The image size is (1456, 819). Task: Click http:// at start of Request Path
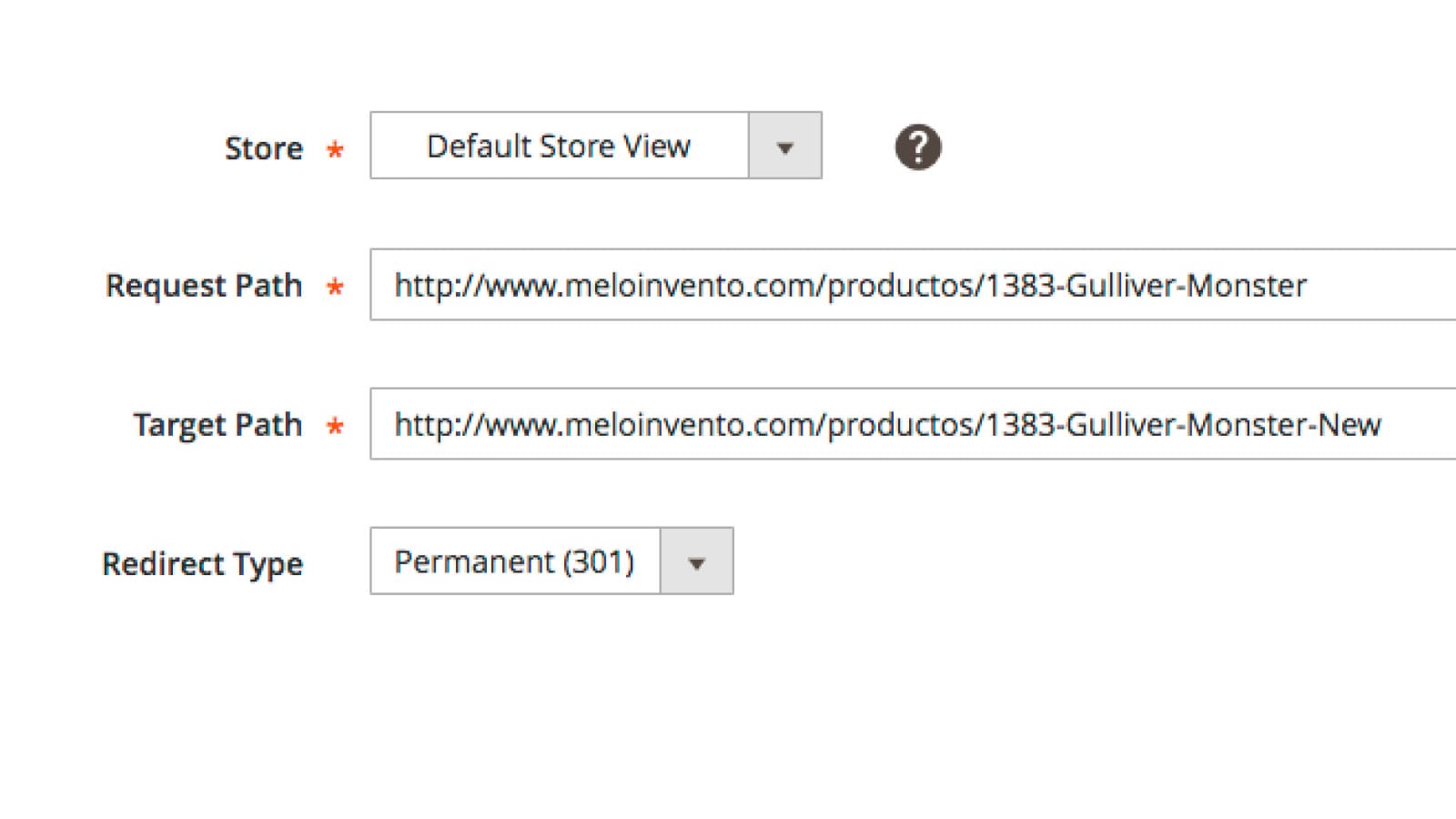coord(436,286)
